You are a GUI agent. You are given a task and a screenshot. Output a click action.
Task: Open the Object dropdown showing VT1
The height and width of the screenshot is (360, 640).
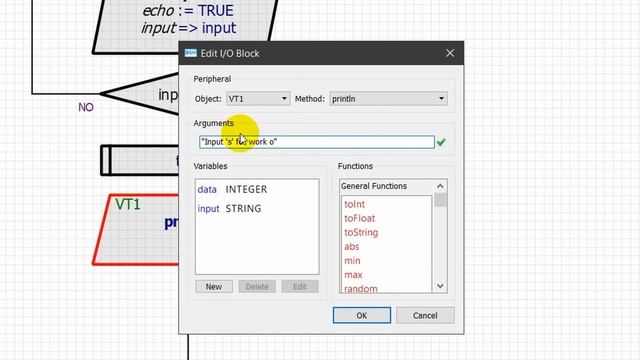(x=258, y=99)
